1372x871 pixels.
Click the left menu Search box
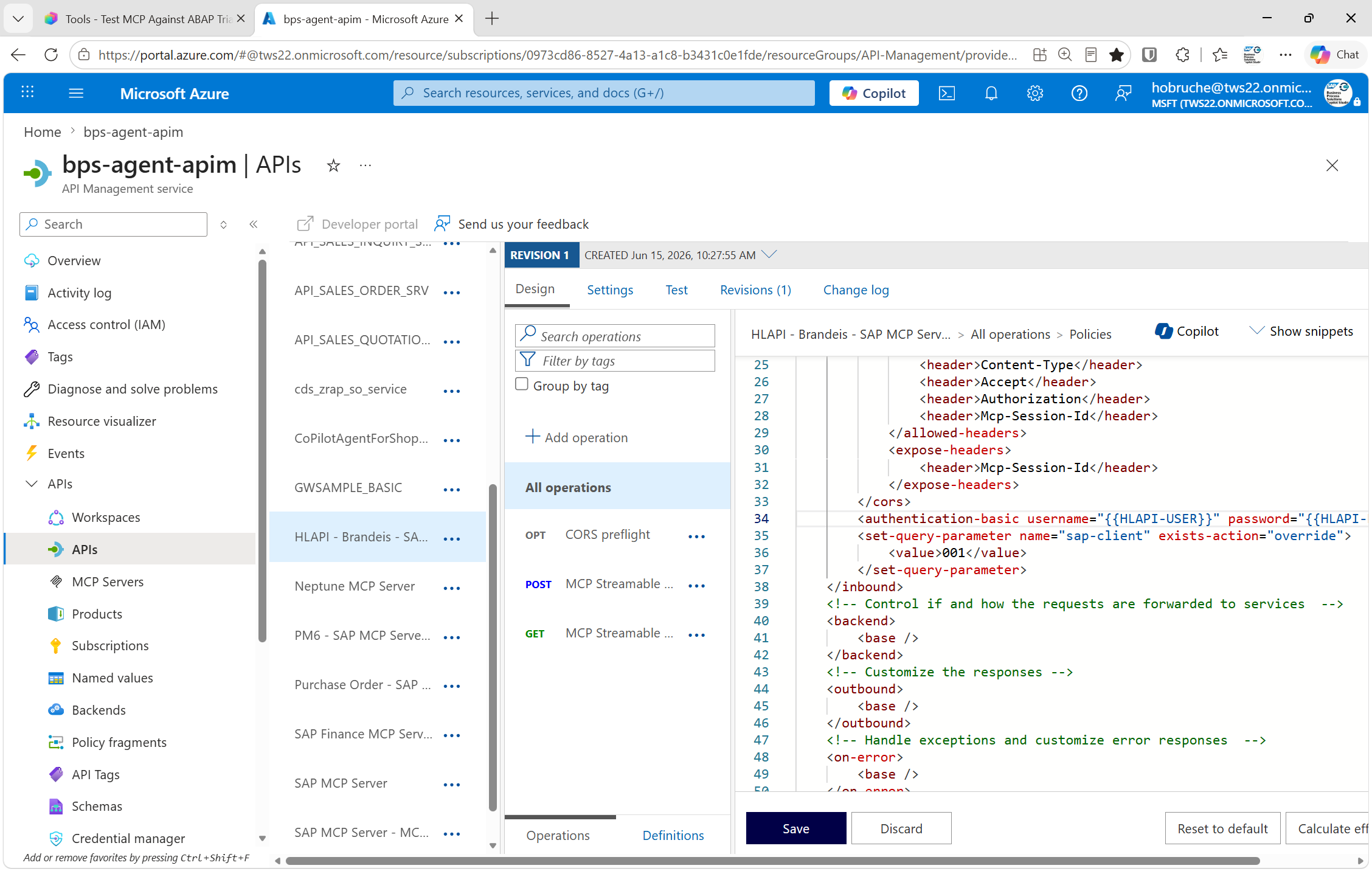pyautogui.click(x=113, y=224)
